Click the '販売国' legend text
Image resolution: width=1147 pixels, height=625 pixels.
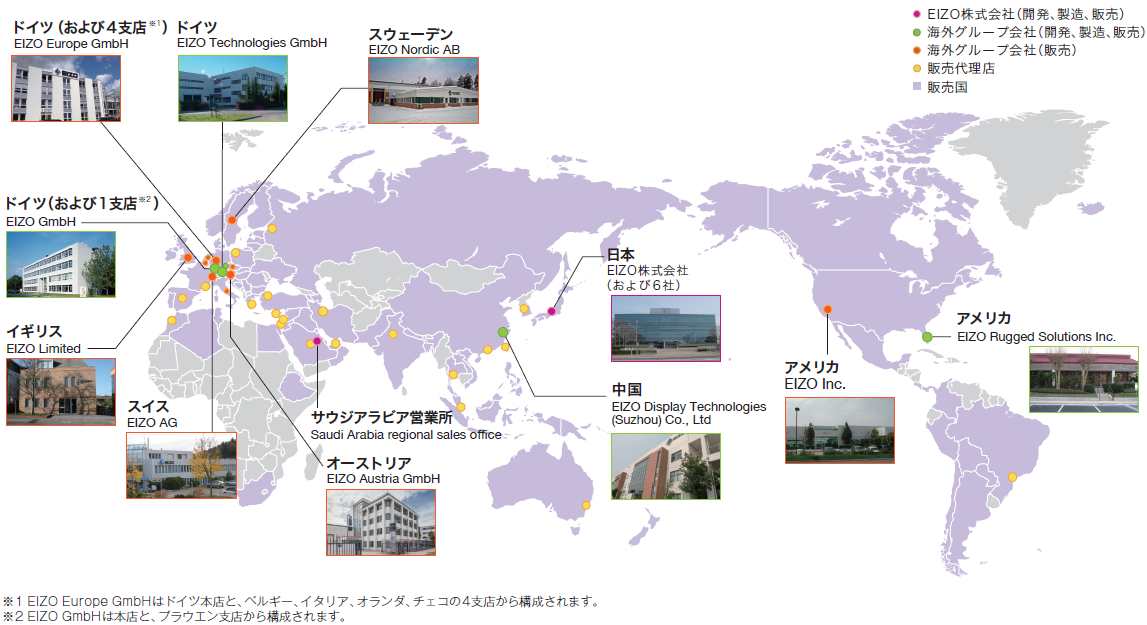click(947, 87)
